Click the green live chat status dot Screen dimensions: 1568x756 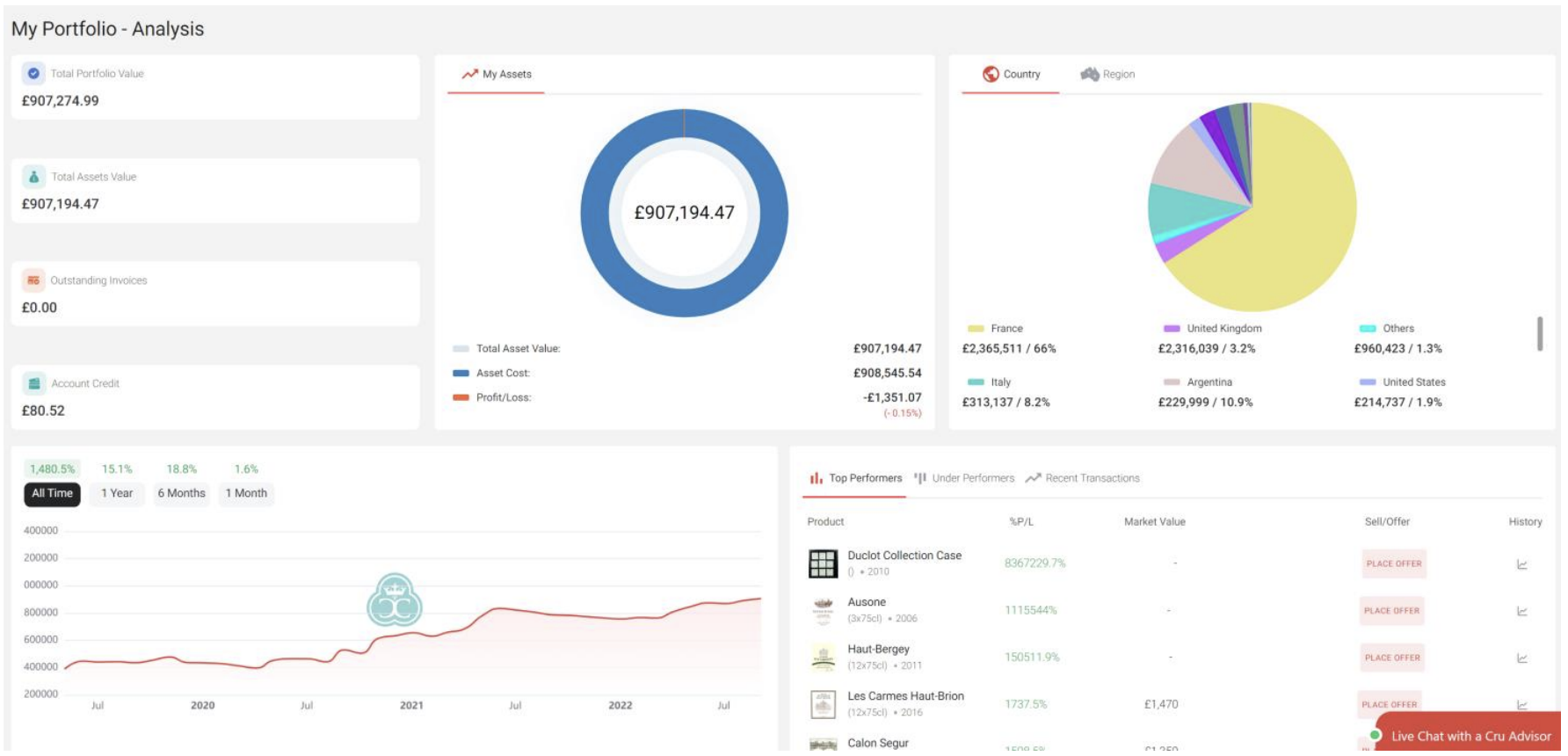pyautogui.click(x=1376, y=735)
